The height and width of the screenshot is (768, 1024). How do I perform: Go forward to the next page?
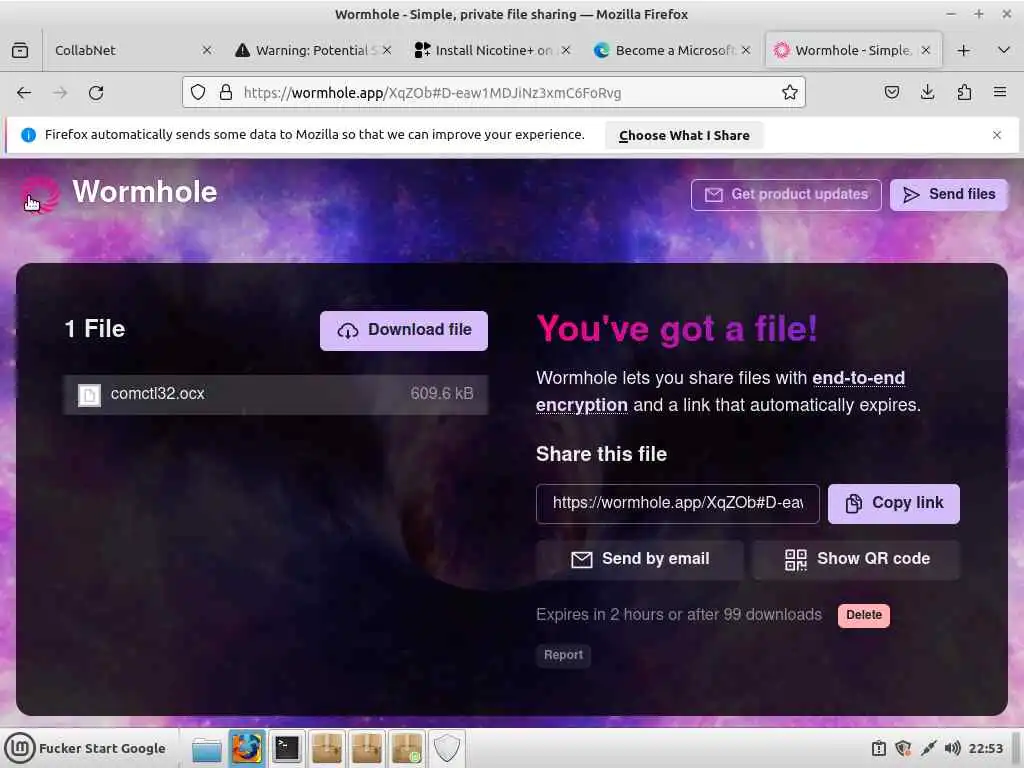[60, 93]
